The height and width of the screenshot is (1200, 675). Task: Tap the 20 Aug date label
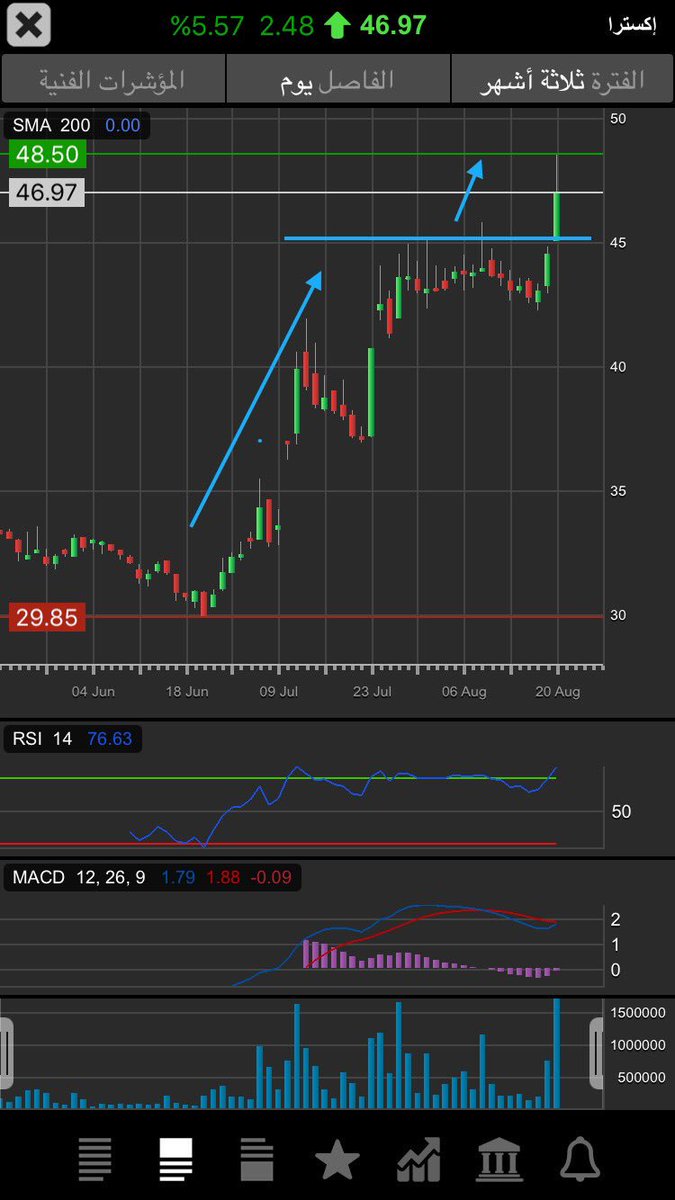tap(557, 692)
